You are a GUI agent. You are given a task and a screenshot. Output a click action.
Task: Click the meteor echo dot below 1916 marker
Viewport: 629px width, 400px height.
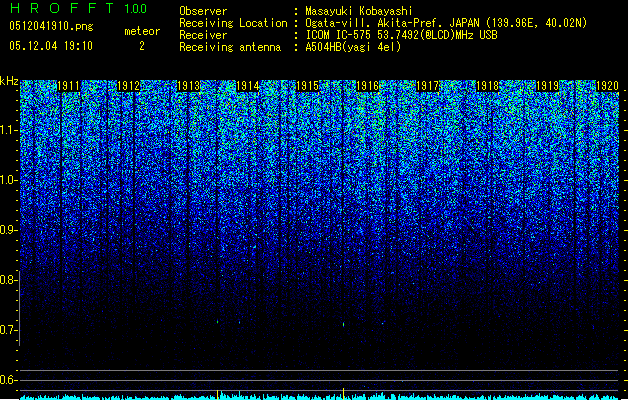344,324
